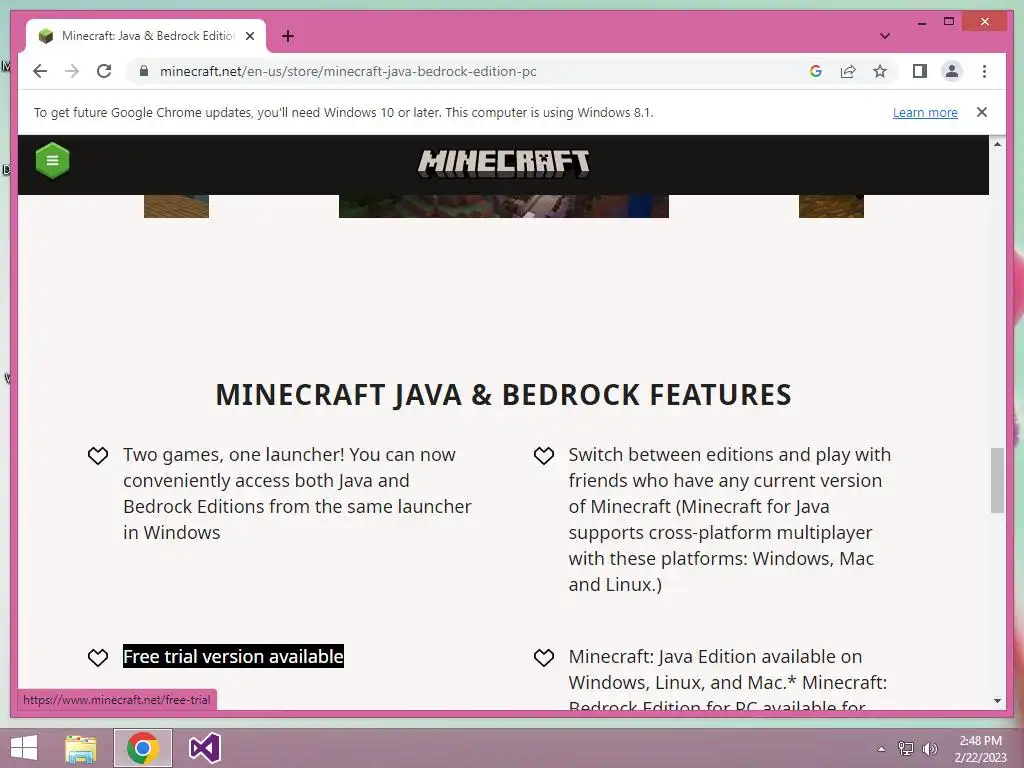Click the left thumbnail image
Screen dimensions: 1024x768
click(x=176, y=206)
